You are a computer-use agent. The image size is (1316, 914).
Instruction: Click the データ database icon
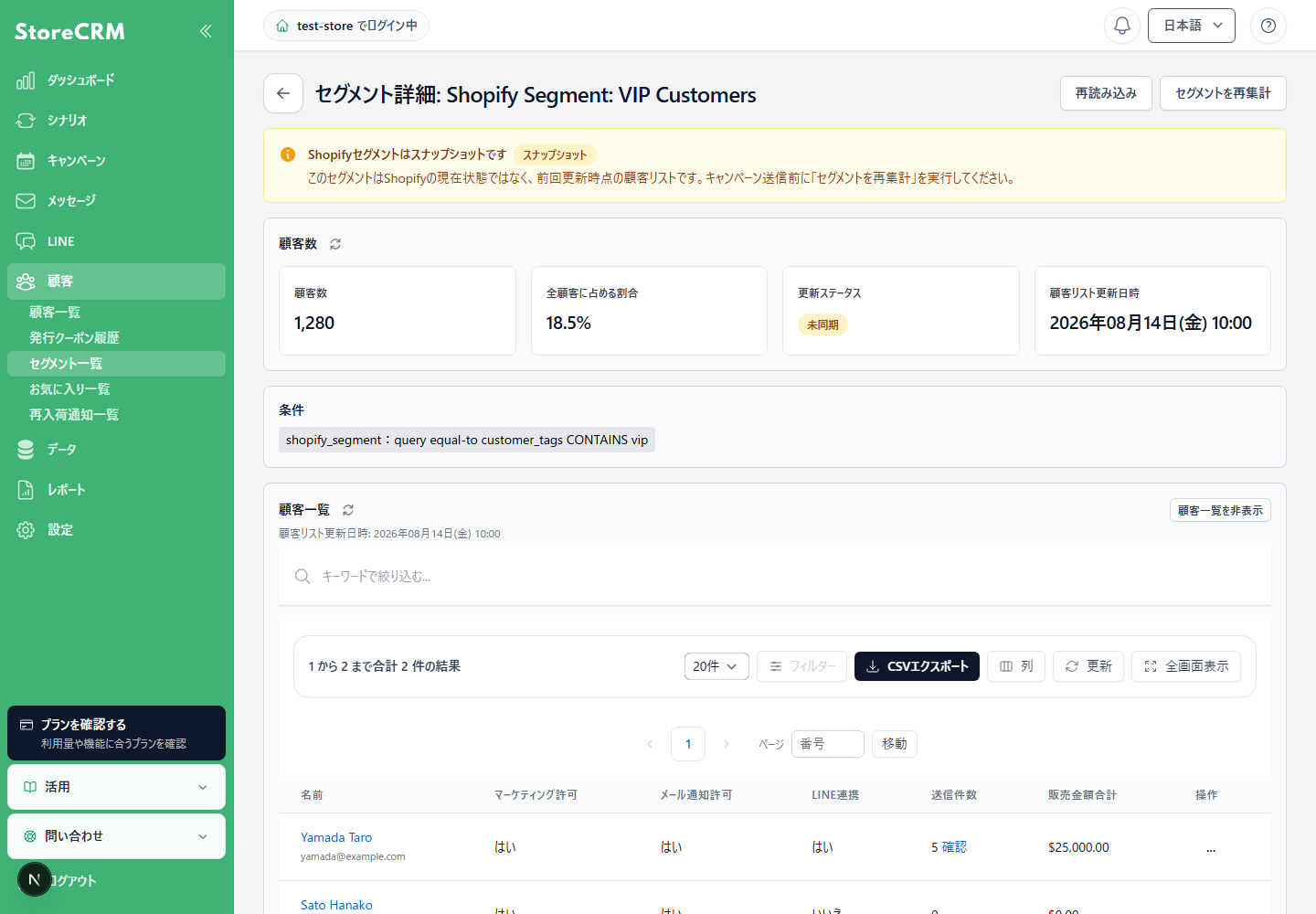pyautogui.click(x=26, y=450)
